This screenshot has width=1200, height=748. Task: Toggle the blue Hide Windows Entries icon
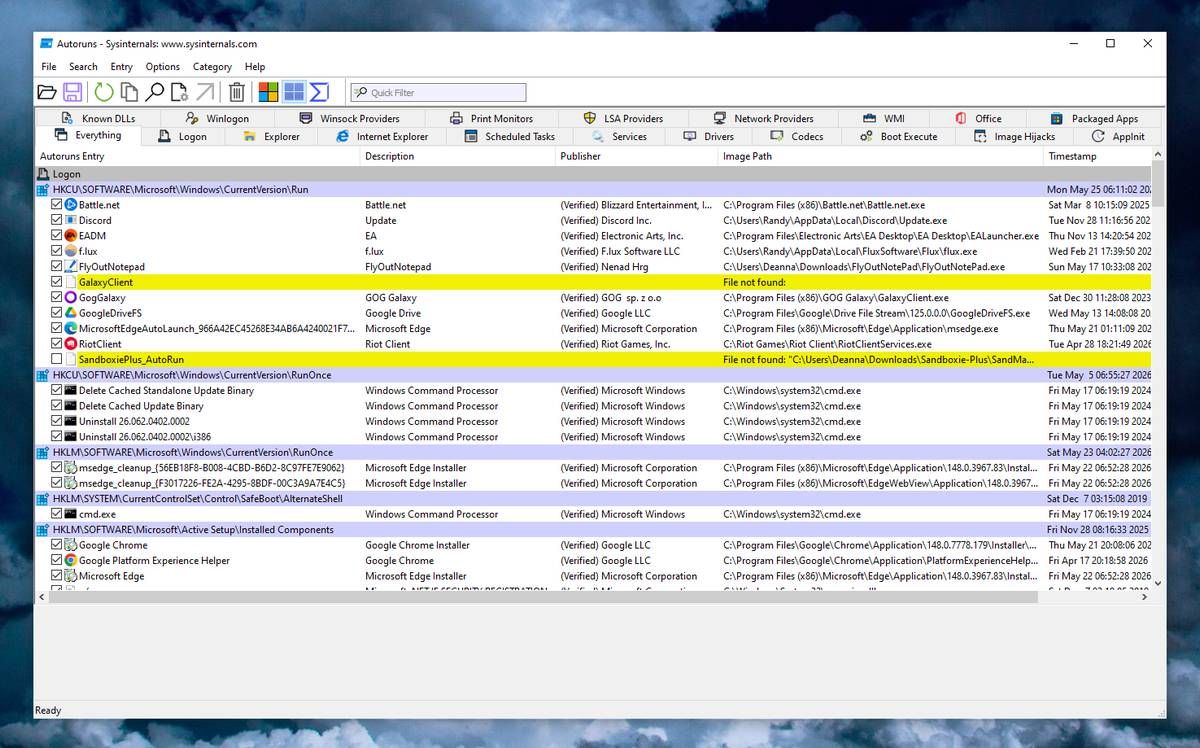tap(294, 92)
